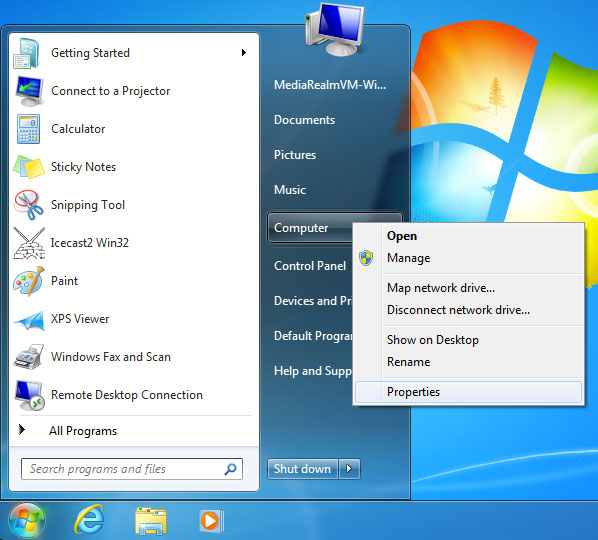The width and height of the screenshot is (598, 540).
Task: Click the Windows Fax and Scan text
Action: 111,357
